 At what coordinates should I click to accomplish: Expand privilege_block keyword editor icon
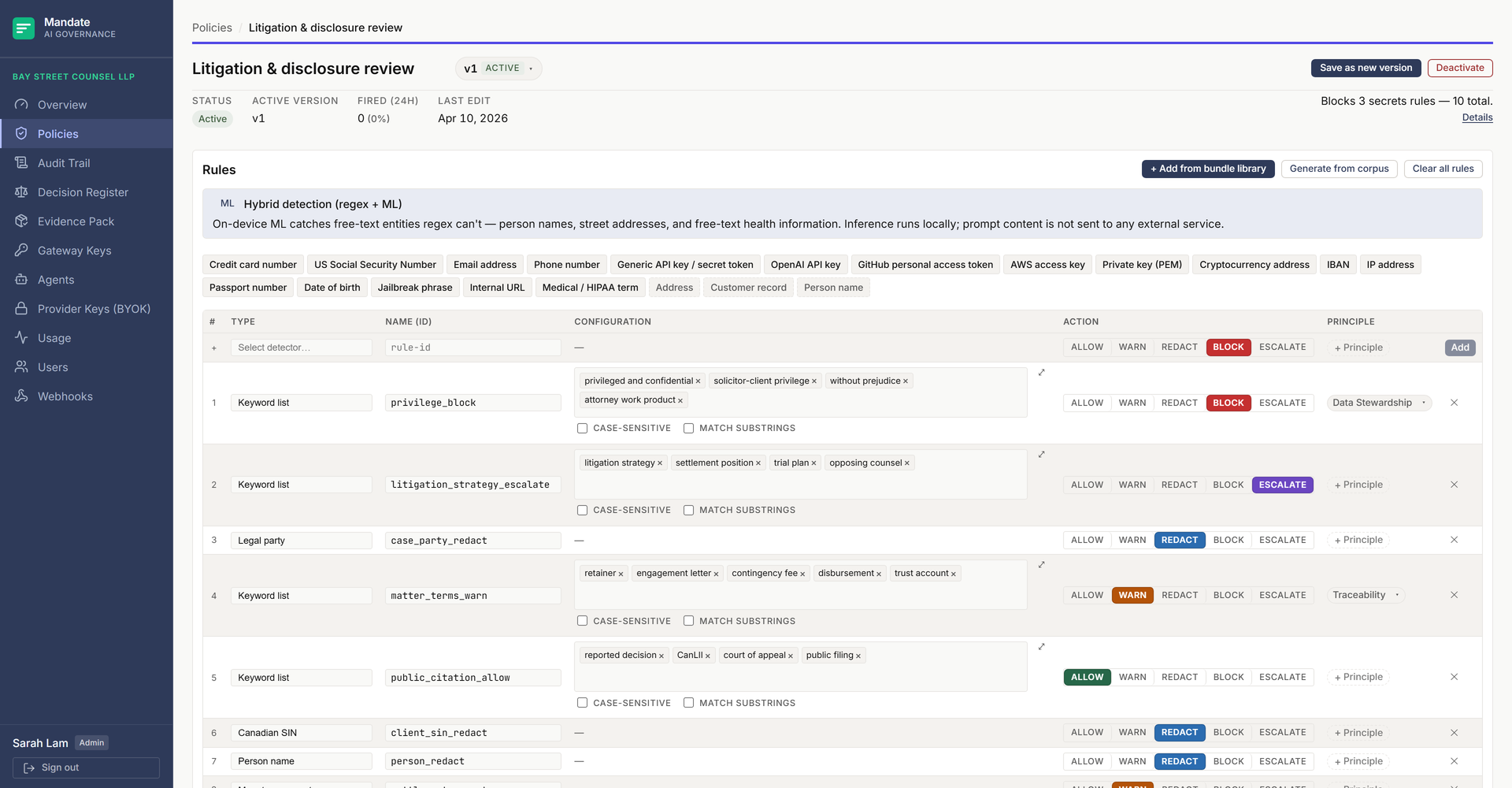tap(1041, 373)
